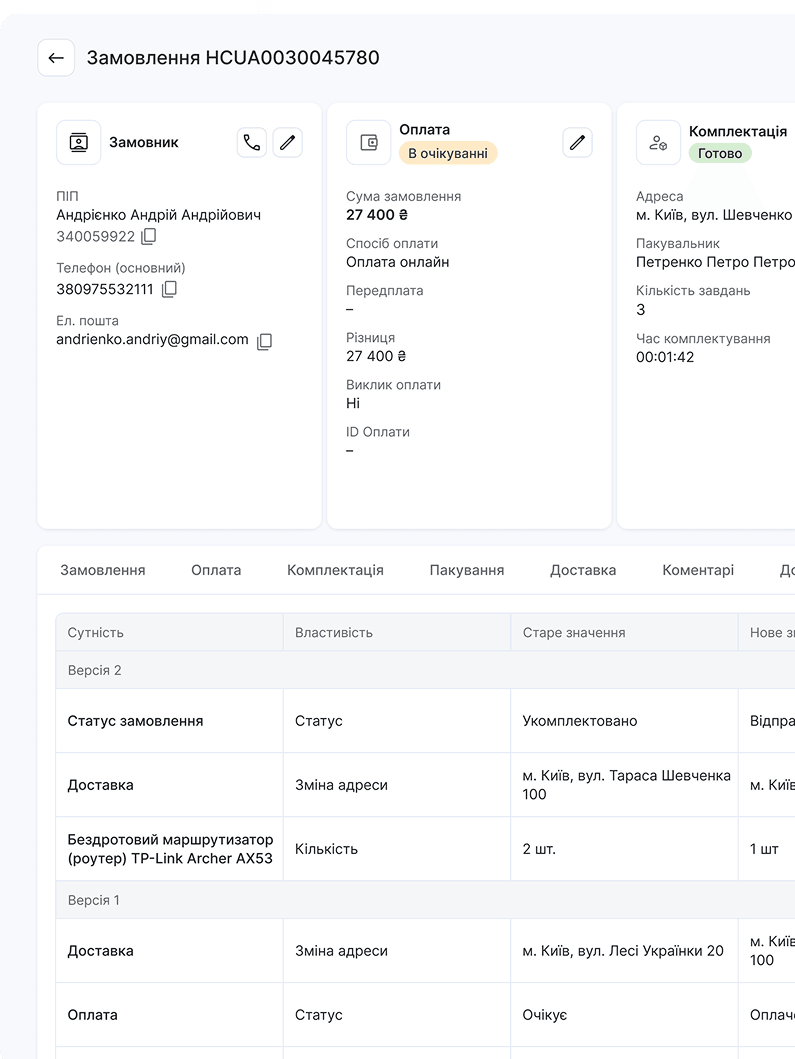The height and width of the screenshot is (1059, 795).
Task: Click the customer name Андрієнко Андрій Андрійович
Action: pyautogui.click(x=159, y=215)
